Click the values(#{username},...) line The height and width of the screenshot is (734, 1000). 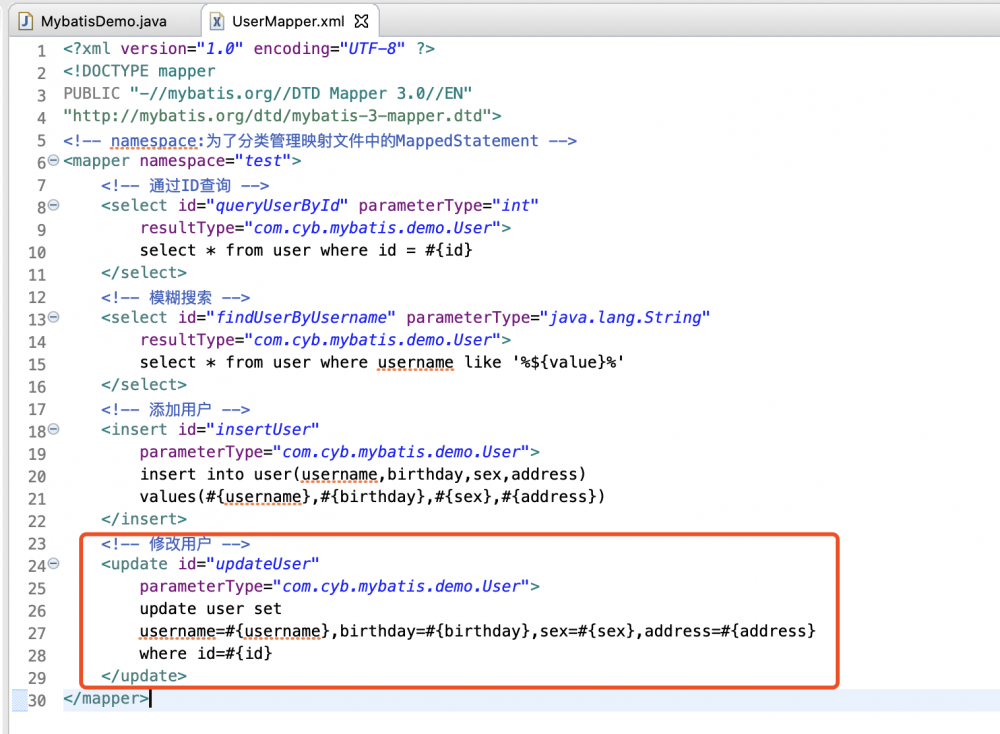click(x=372, y=497)
